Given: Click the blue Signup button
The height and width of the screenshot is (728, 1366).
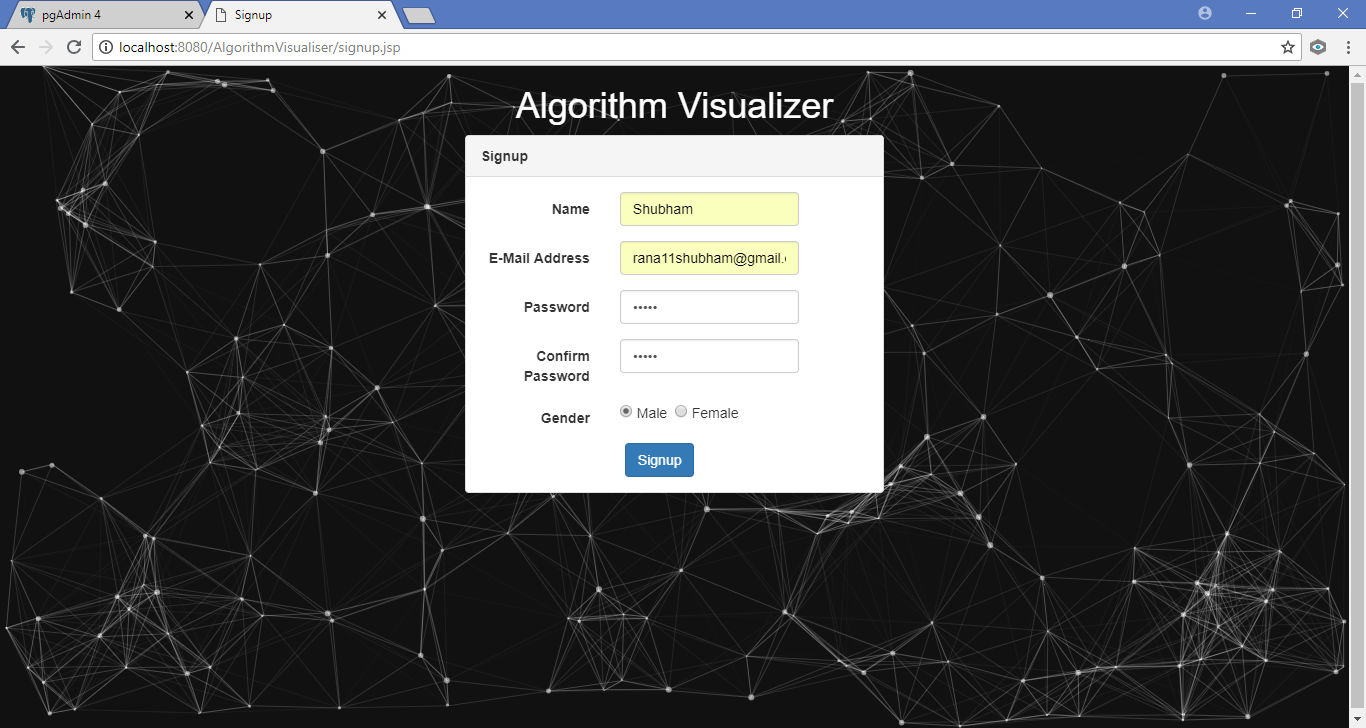Looking at the screenshot, I should point(659,460).
